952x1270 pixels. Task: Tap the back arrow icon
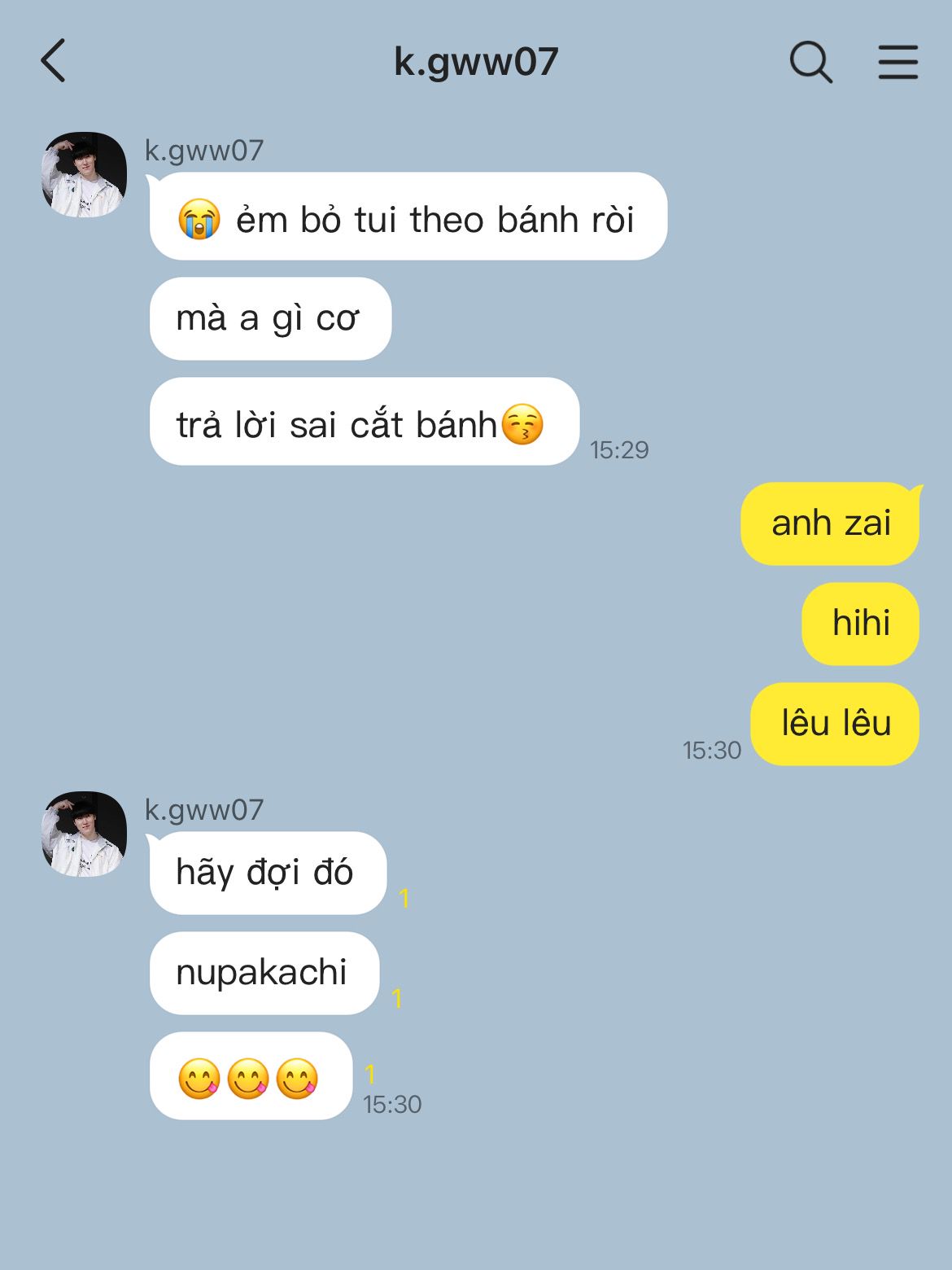tap(53, 61)
